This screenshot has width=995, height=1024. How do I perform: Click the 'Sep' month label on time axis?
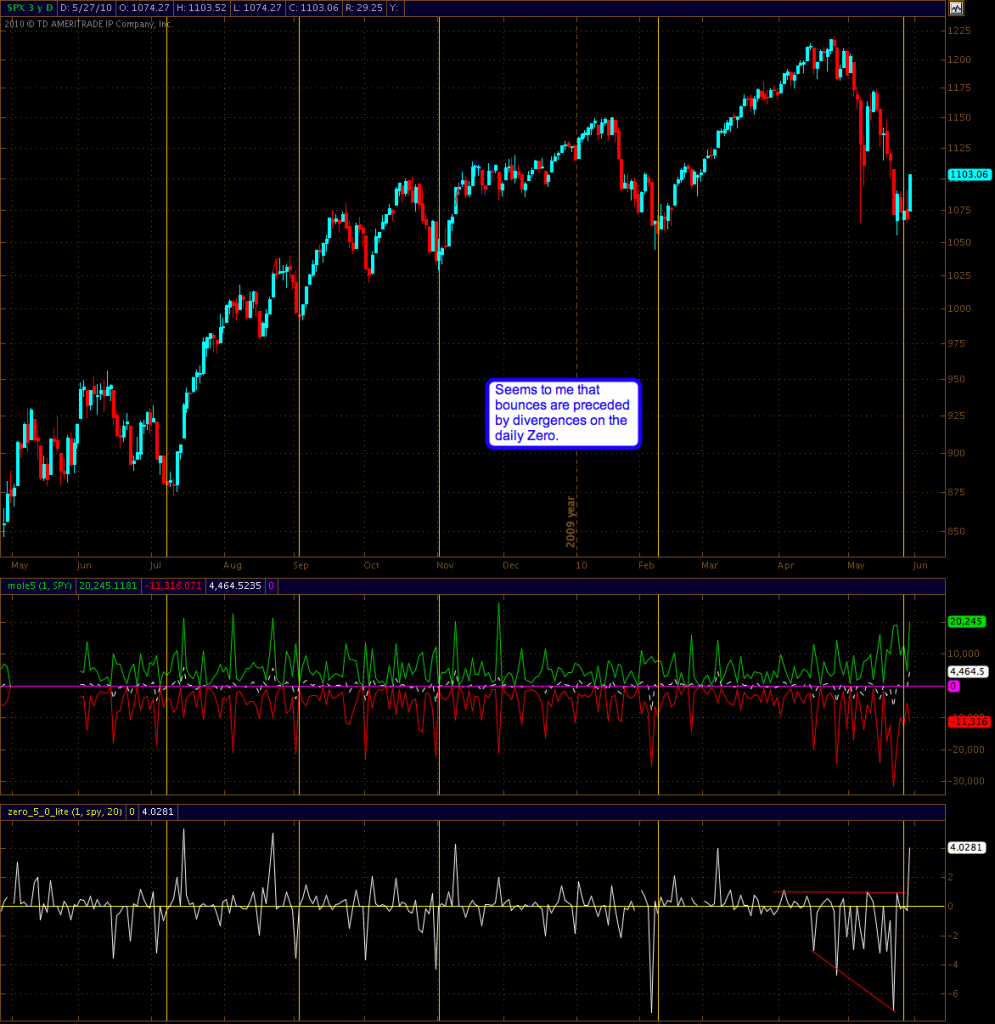[x=300, y=566]
